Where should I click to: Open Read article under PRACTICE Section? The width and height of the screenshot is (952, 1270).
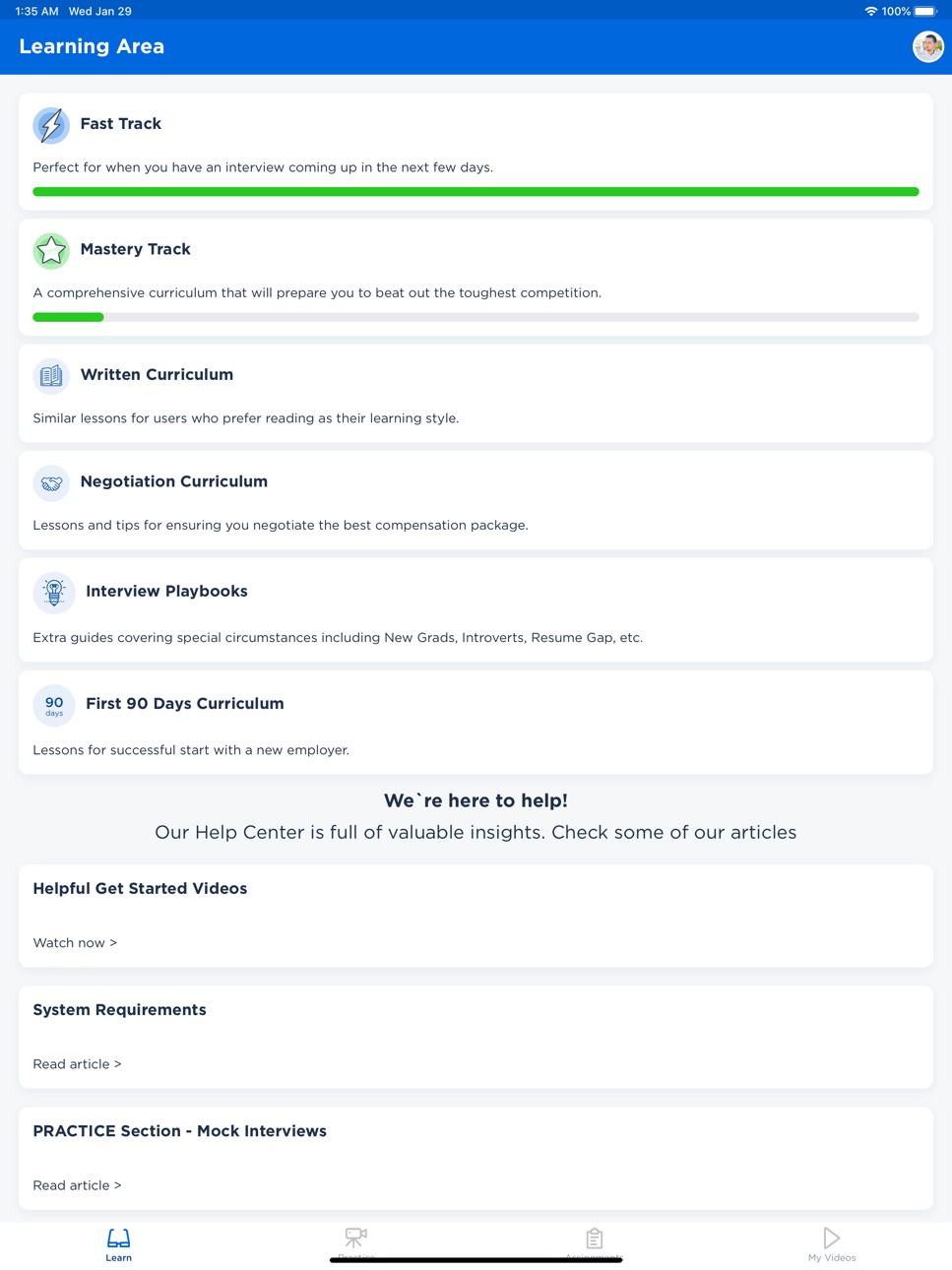point(77,1185)
